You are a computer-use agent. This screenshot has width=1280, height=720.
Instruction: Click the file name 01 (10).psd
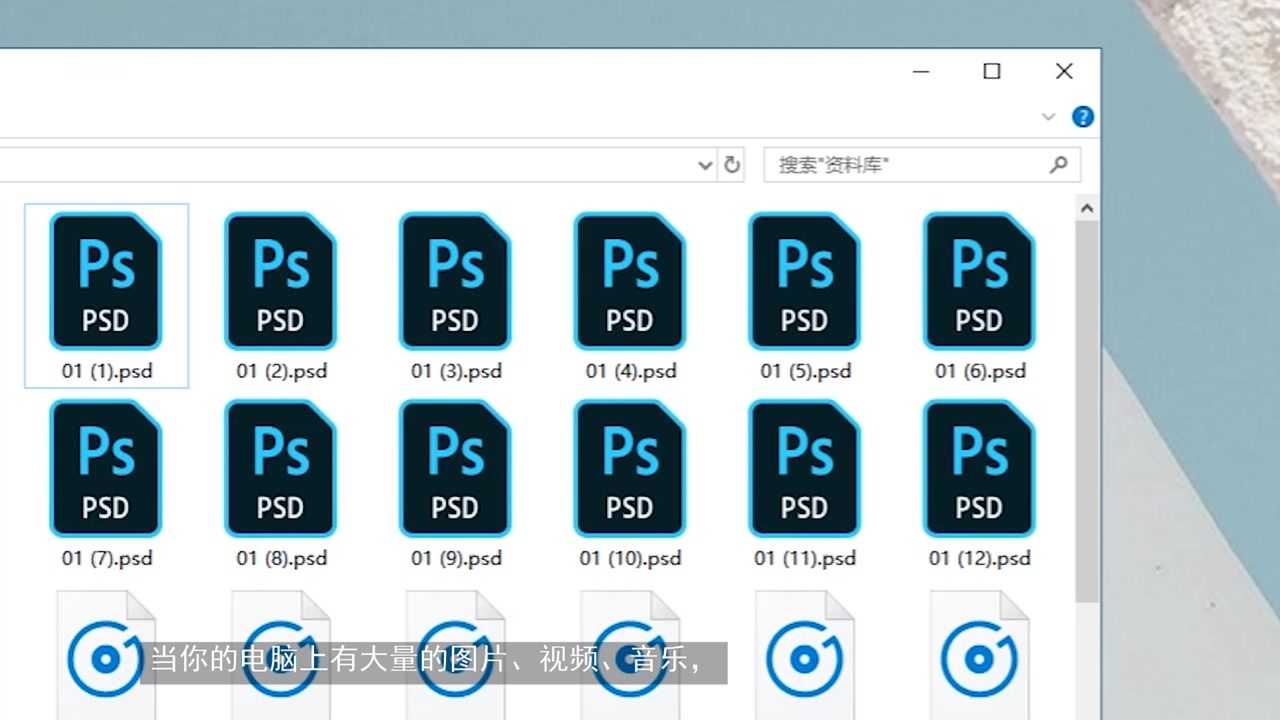631,558
